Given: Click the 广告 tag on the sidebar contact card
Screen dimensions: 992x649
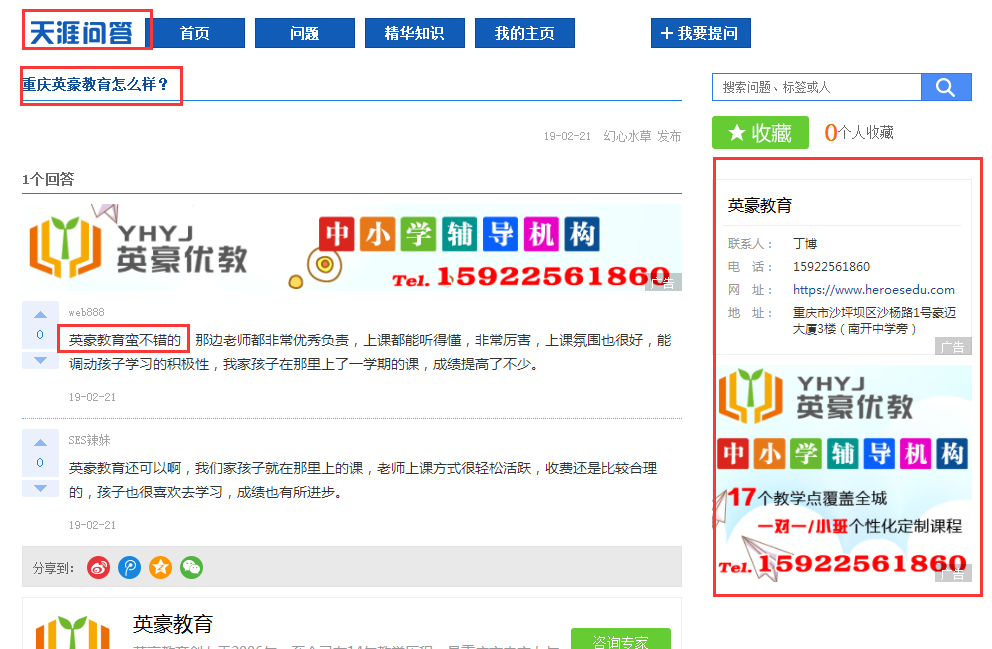Looking at the screenshot, I should click(x=953, y=347).
